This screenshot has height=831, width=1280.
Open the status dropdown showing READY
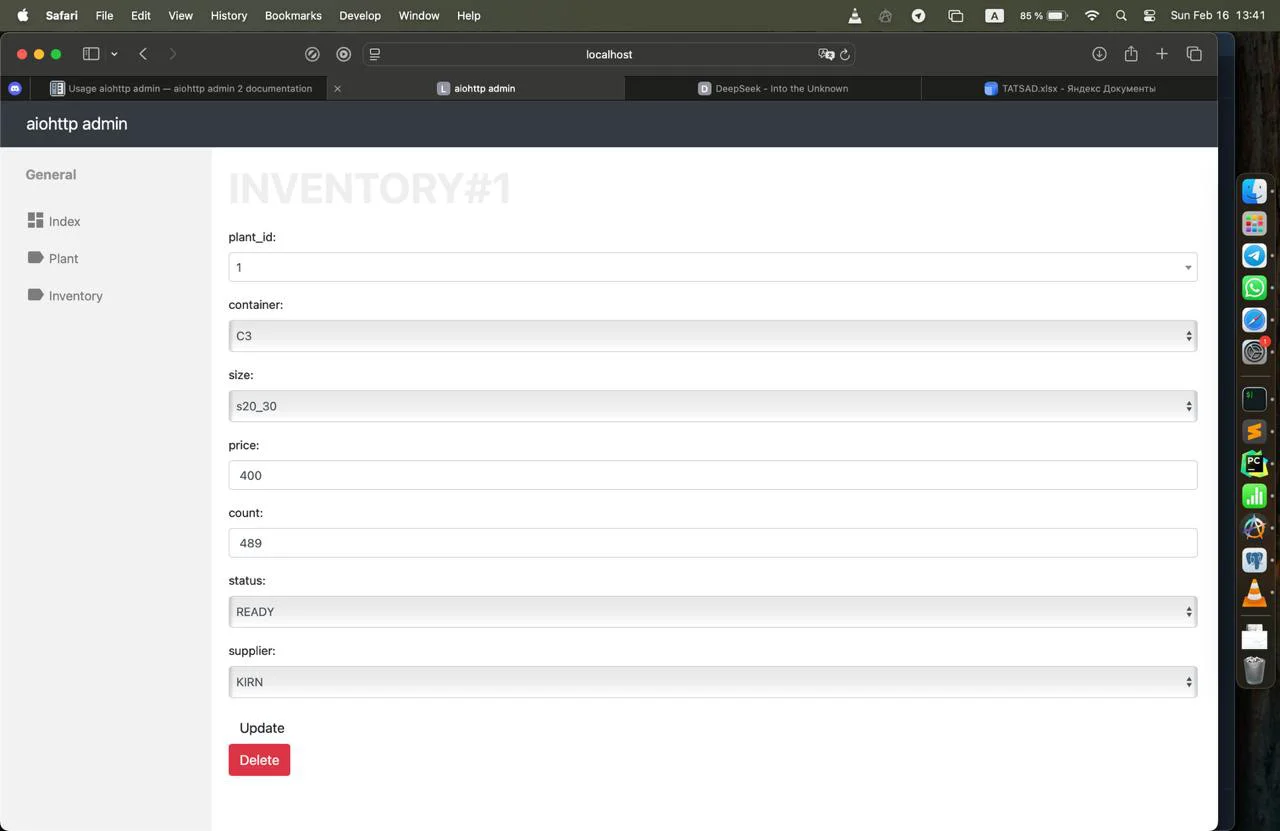[712, 612]
